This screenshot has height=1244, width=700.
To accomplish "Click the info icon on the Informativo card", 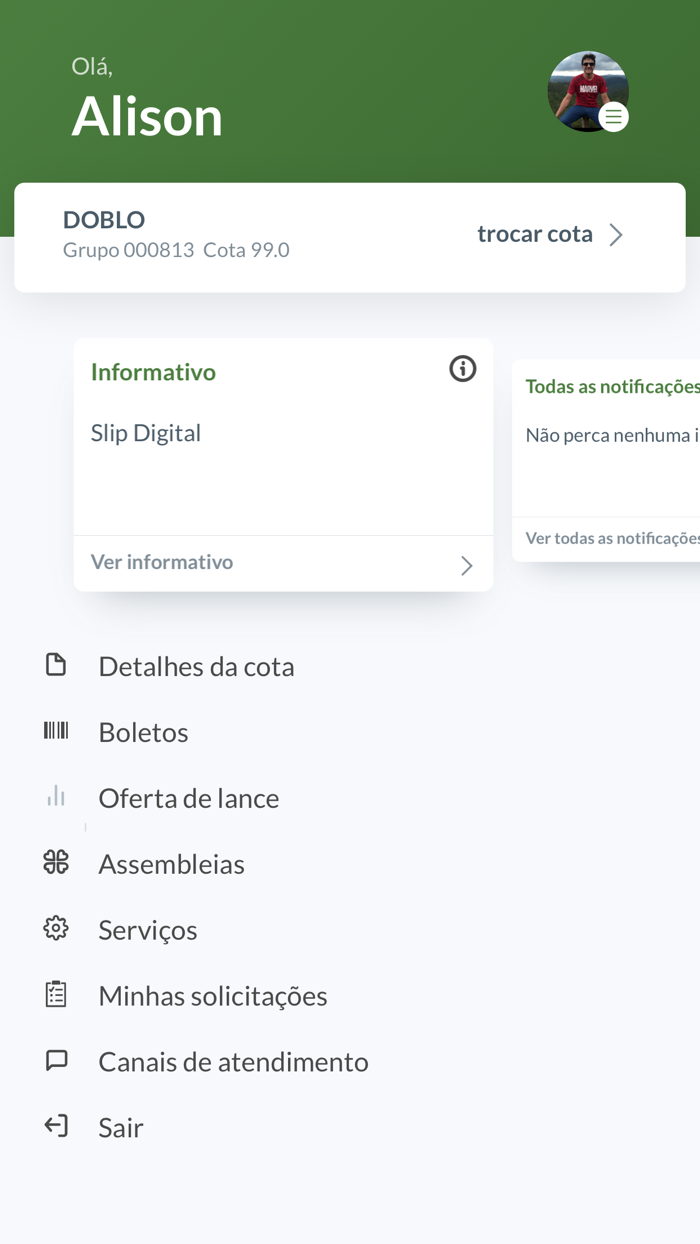I will pos(462,369).
